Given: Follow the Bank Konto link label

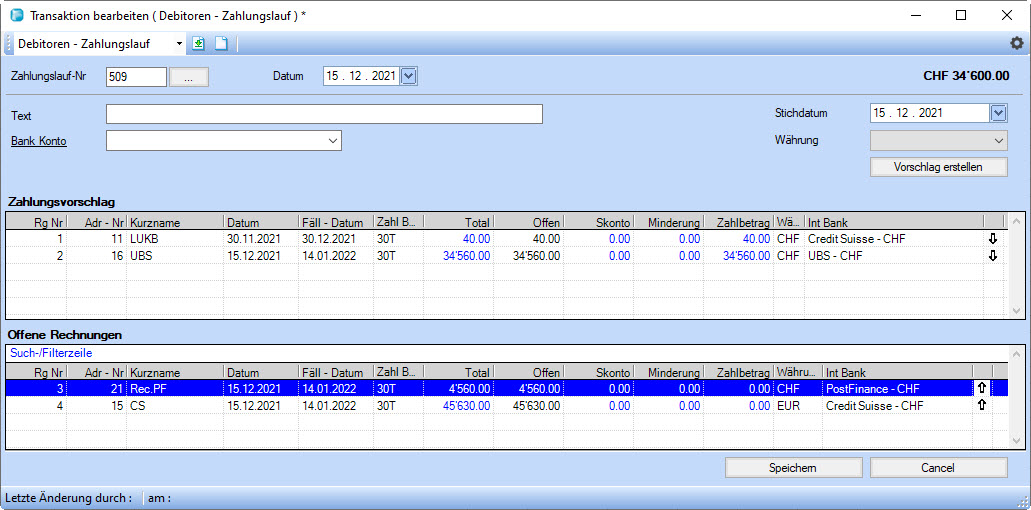Looking at the screenshot, I should [39, 141].
